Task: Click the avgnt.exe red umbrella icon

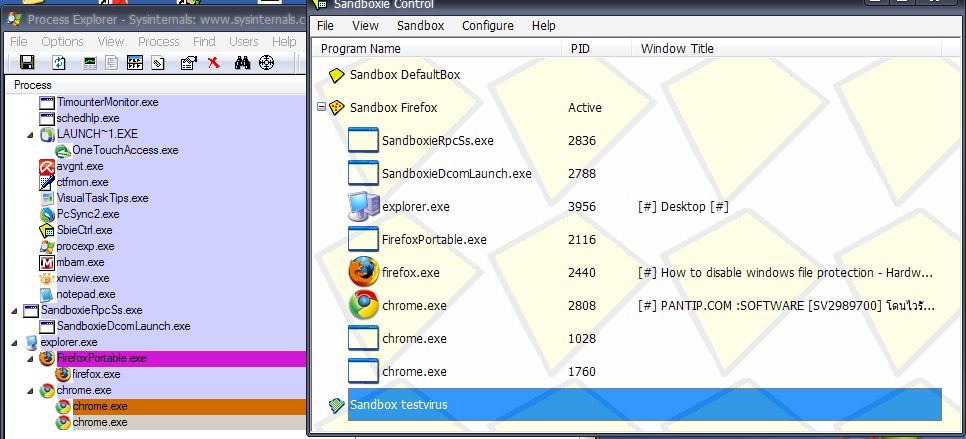Action: (x=47, y=166)
